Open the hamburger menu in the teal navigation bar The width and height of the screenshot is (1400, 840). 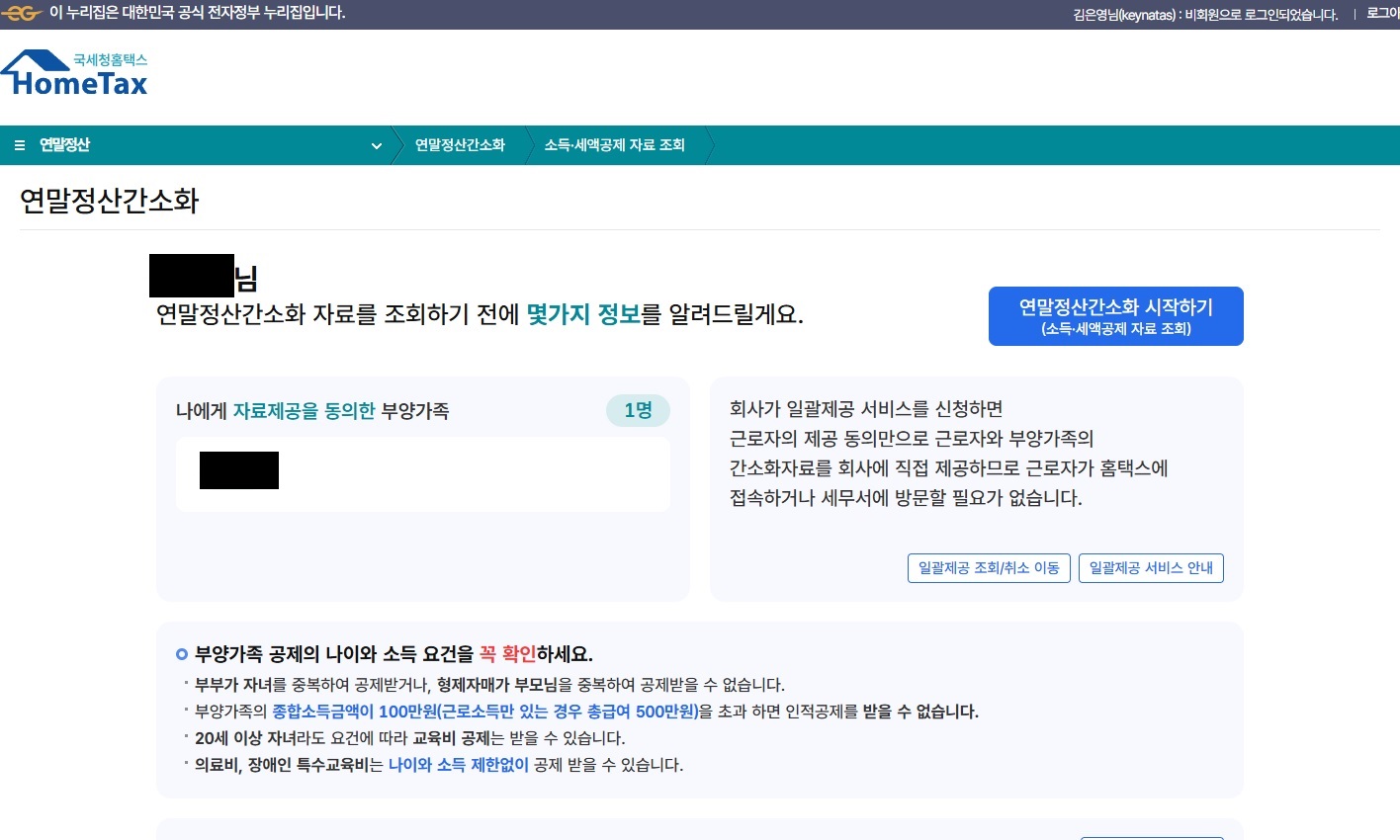[20, 145]
